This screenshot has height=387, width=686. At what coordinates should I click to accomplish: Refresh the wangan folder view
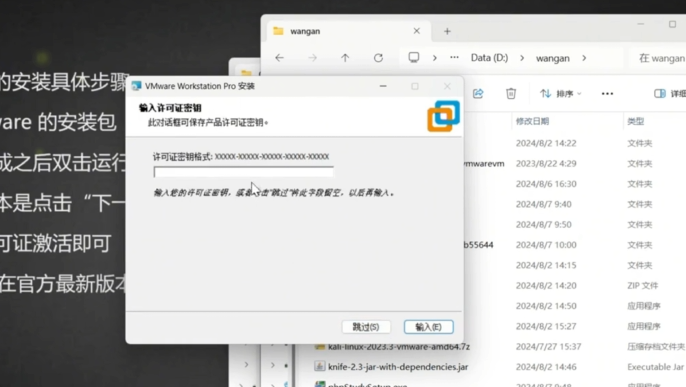tap(378, 58)
